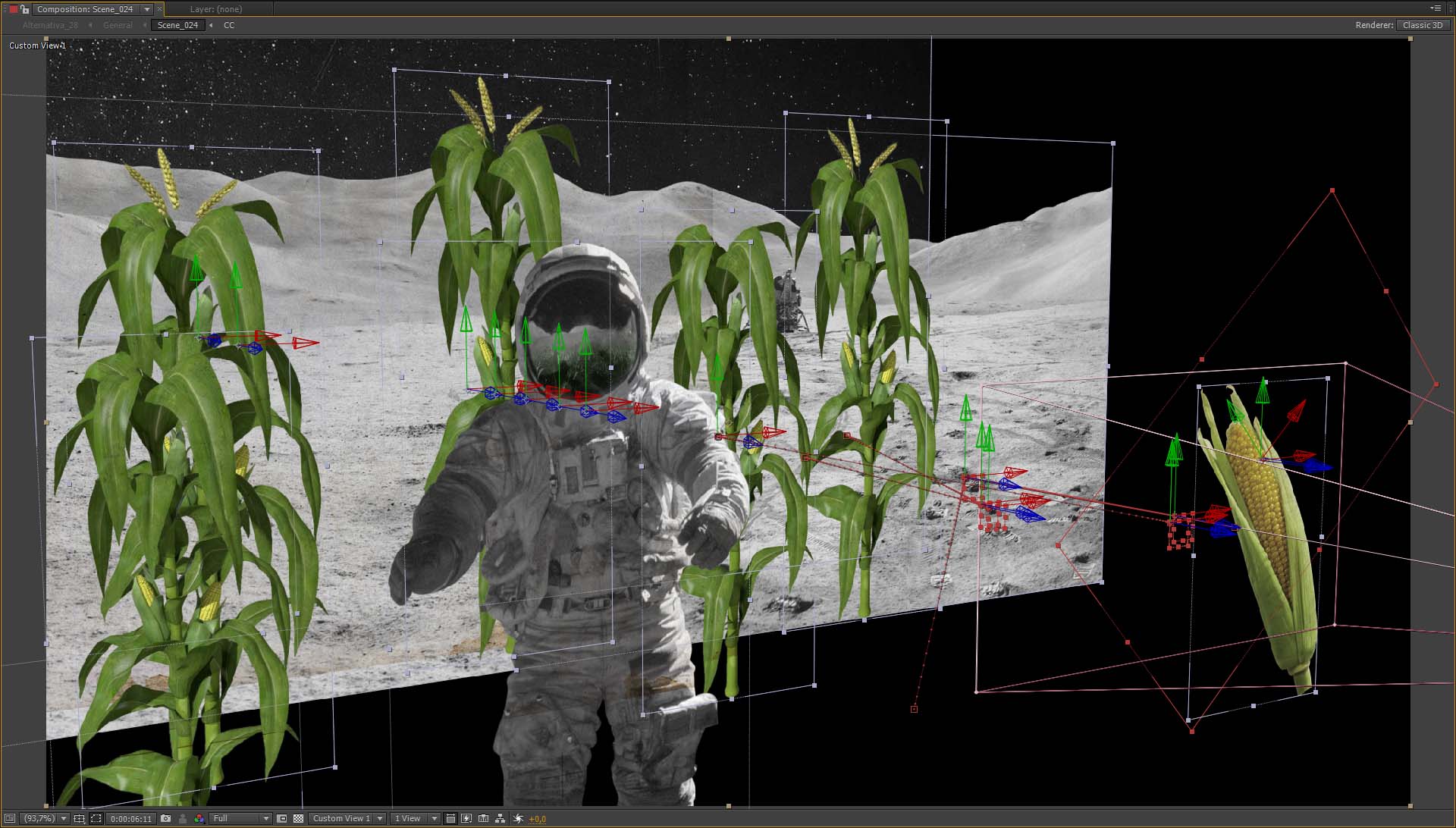Click the Show Channel color circles icon
1456x828 pixels.
[x=199, y=818]
